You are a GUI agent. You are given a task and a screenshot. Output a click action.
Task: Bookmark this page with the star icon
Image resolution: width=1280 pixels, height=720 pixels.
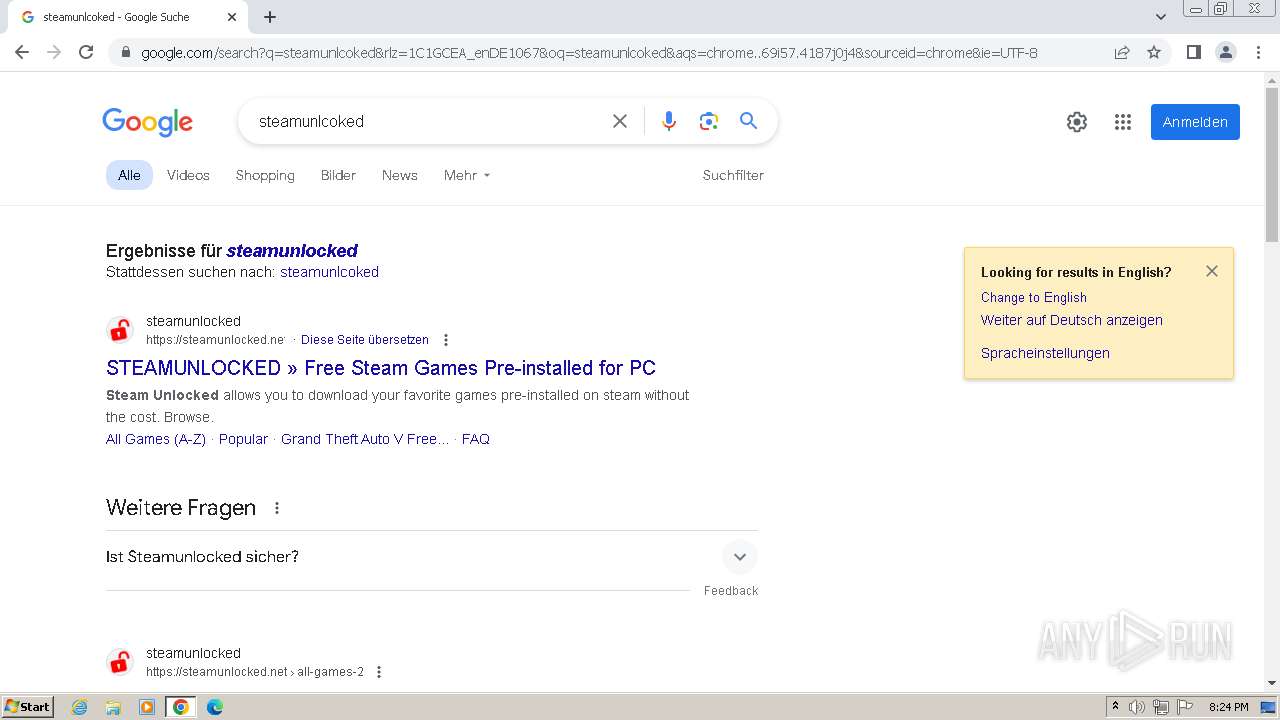click(x=1154, y=52)
